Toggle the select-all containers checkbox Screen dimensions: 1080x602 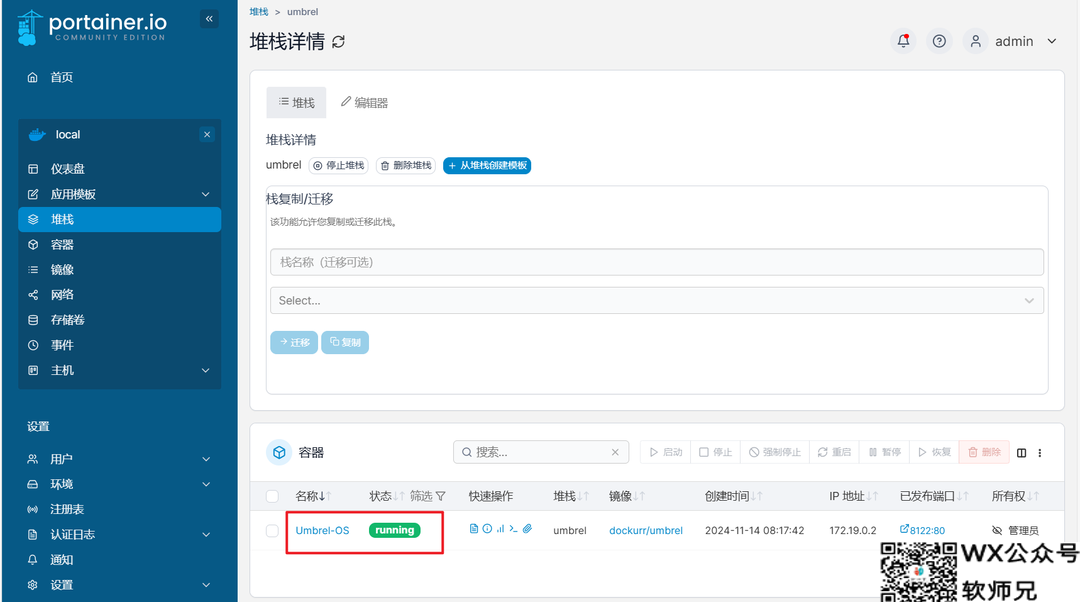click(x=273, y=496)
